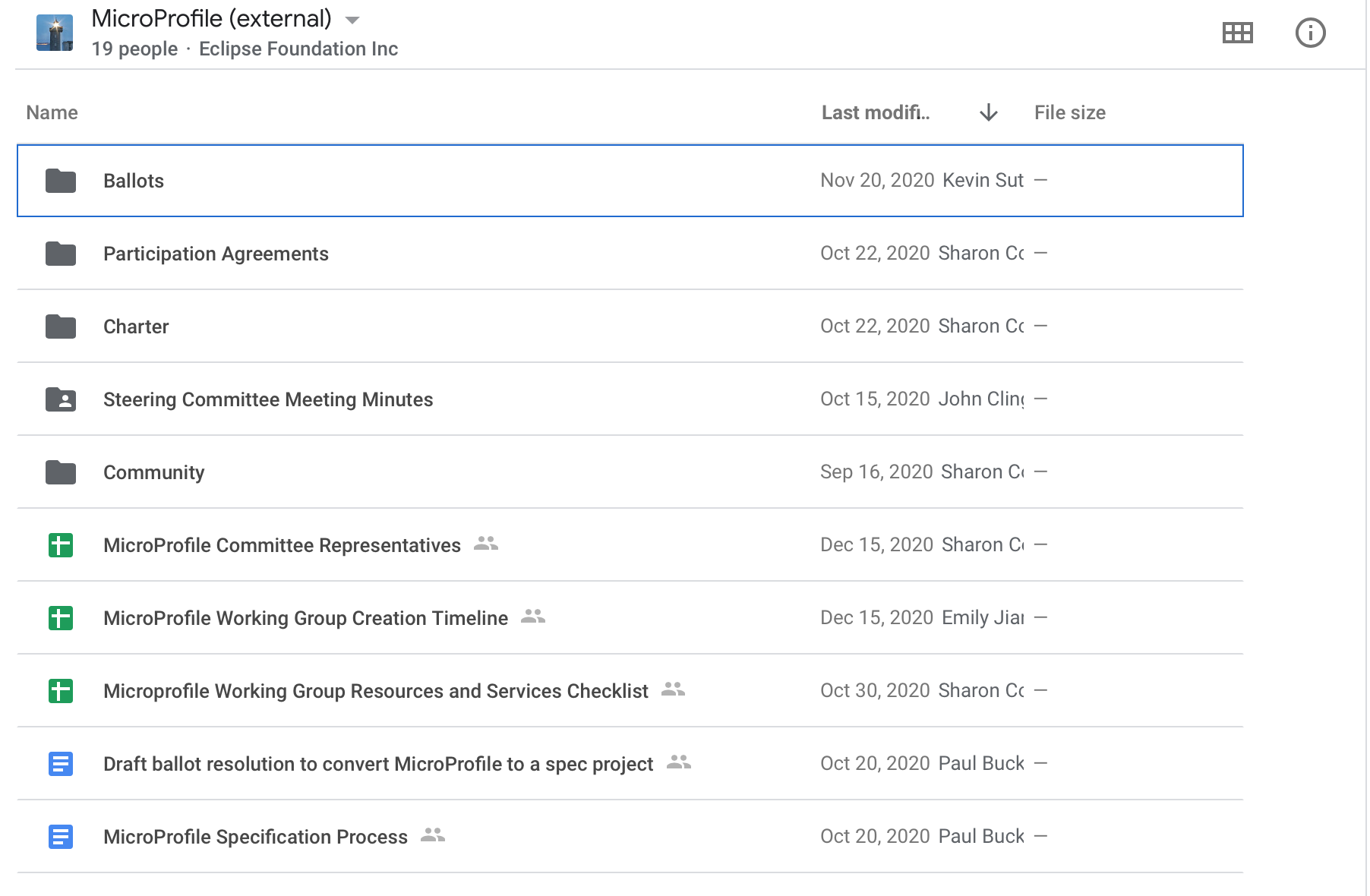Click shared icon beside Services Checklist
1370x896 pixels.
673,689
